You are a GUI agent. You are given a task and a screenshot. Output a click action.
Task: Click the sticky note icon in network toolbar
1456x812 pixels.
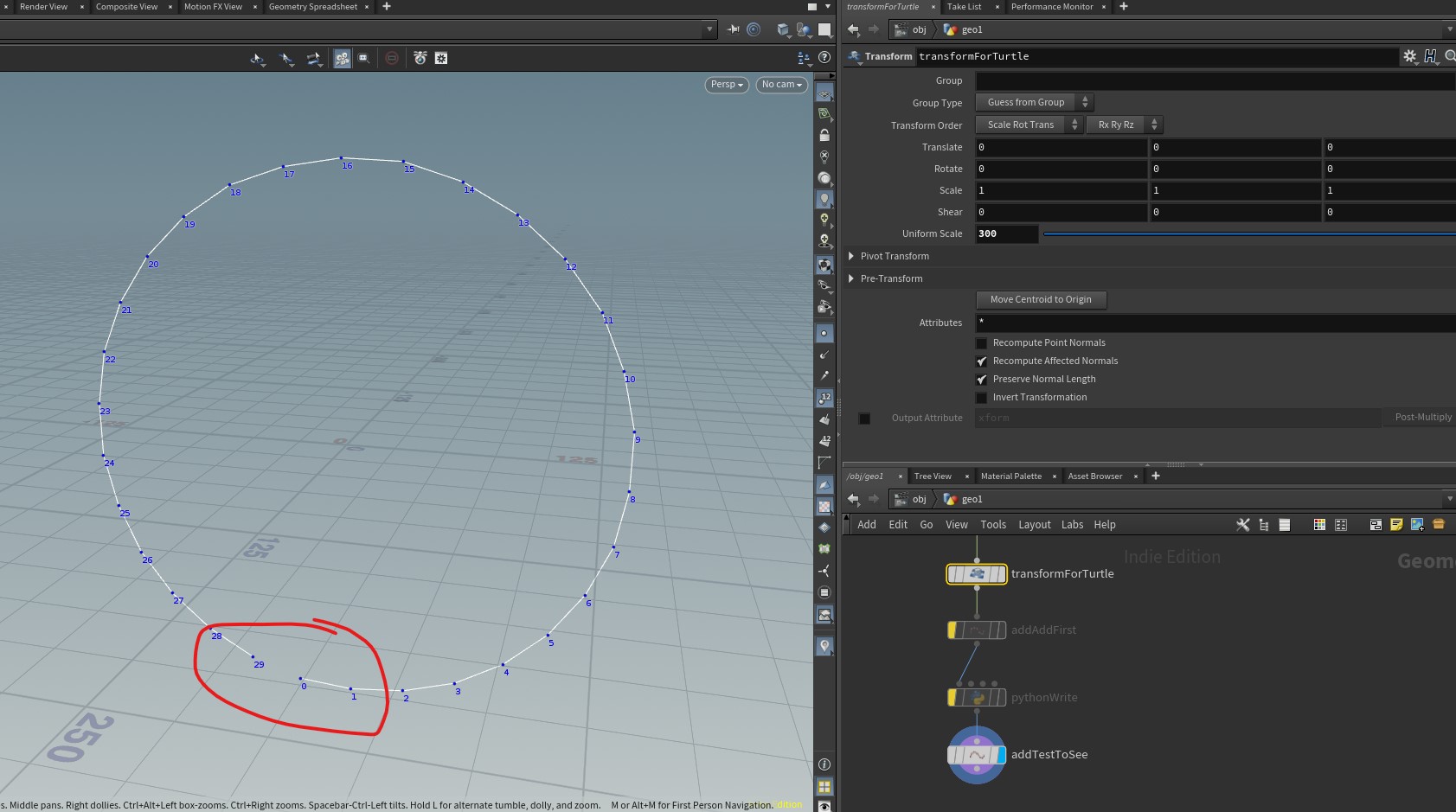coord(1395,525)
